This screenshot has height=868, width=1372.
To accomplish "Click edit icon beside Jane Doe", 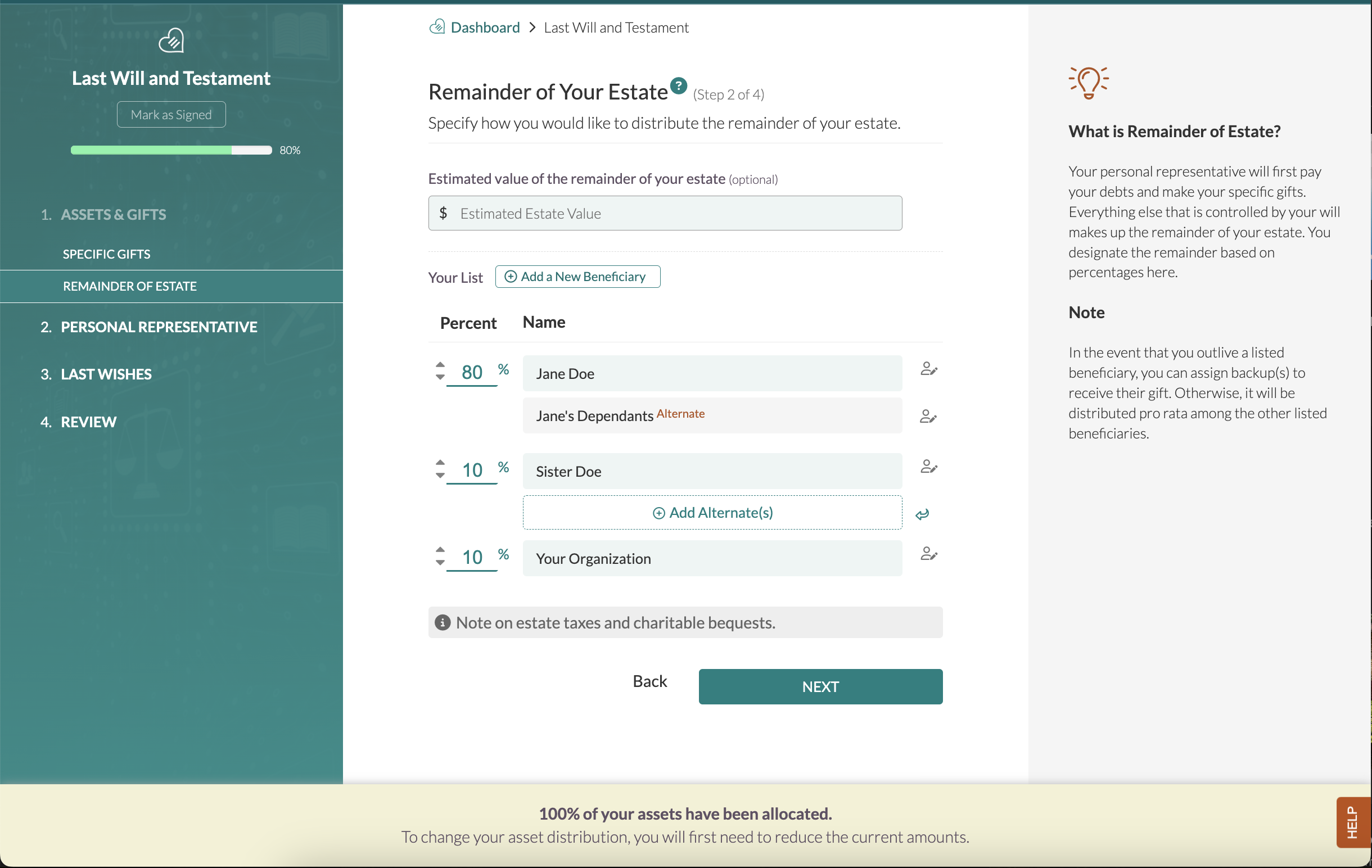I will tap(928, 369).
